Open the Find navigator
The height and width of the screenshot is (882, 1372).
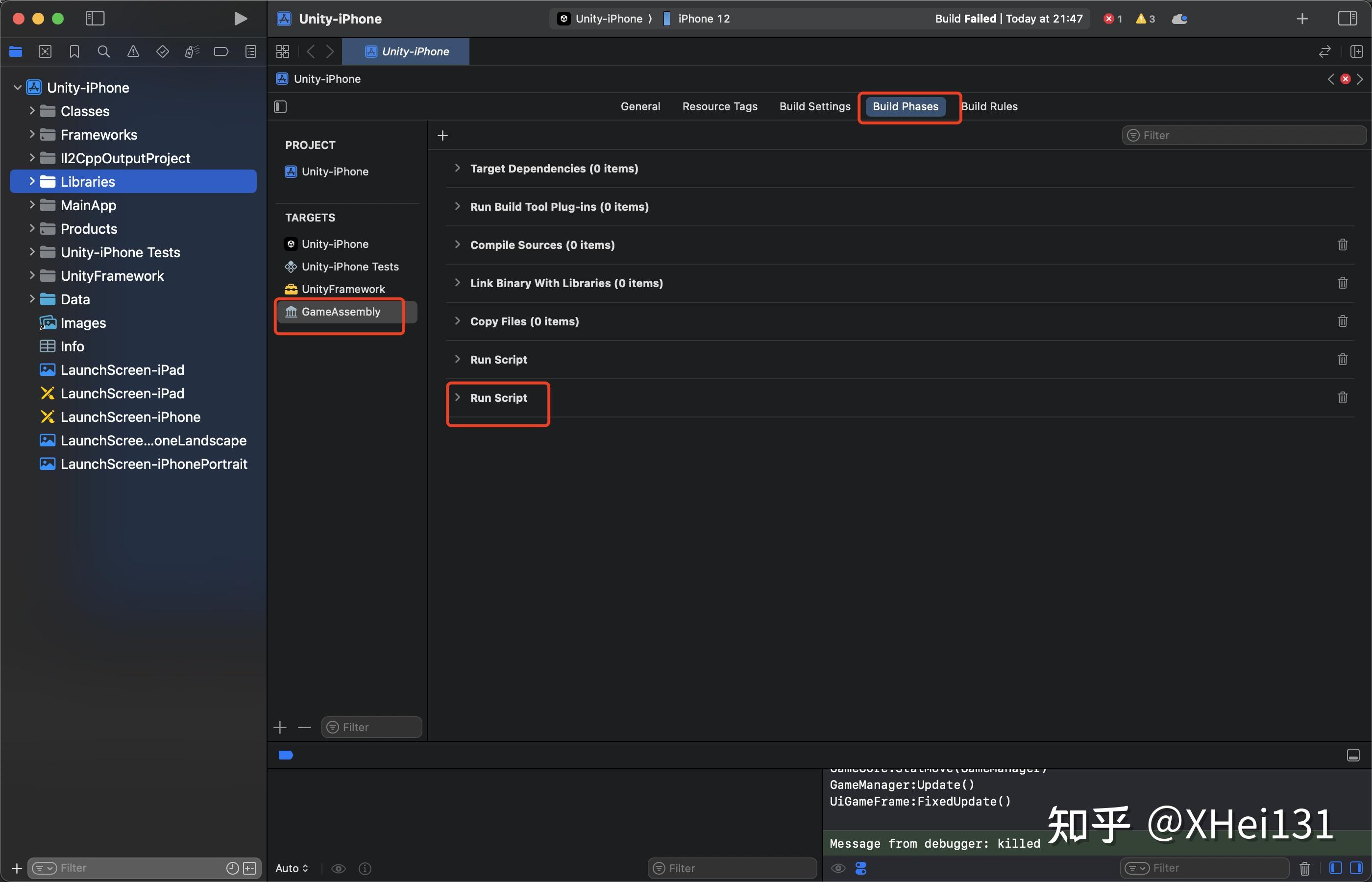(x=104, y=51)
